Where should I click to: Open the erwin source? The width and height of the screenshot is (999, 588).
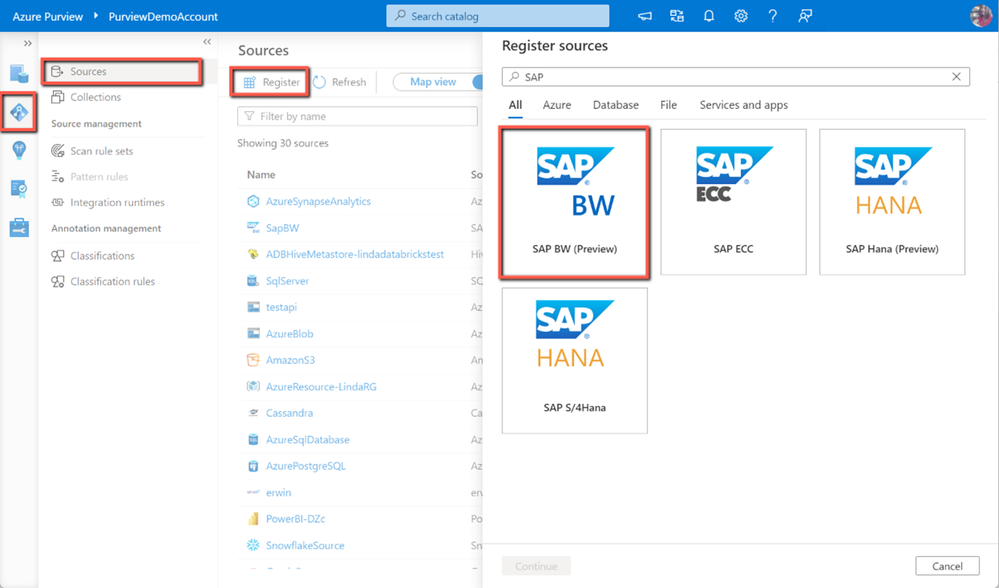tap(278, 492)
